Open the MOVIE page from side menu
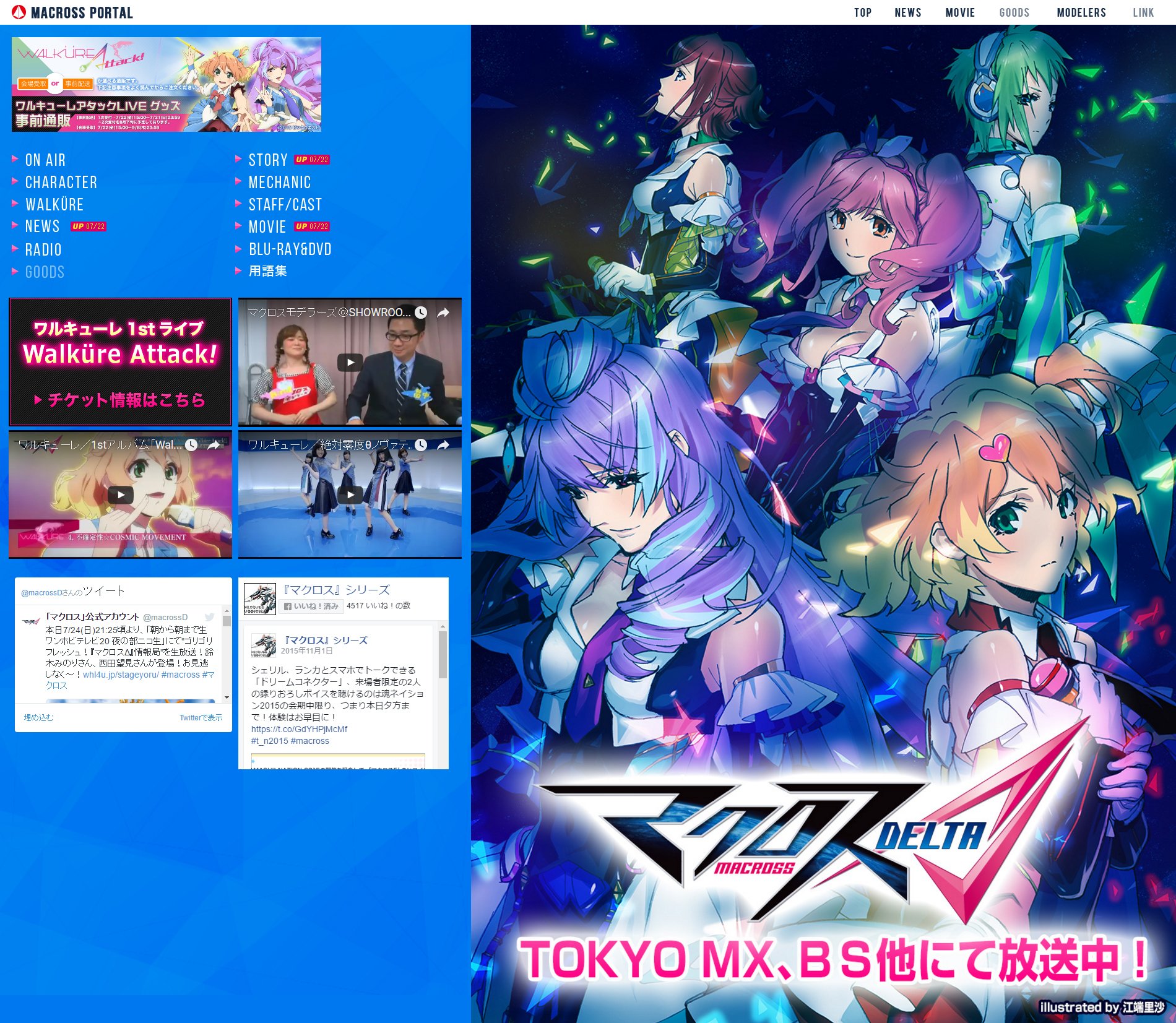Screen dimensions: 1176x1023 click(267, 227)
